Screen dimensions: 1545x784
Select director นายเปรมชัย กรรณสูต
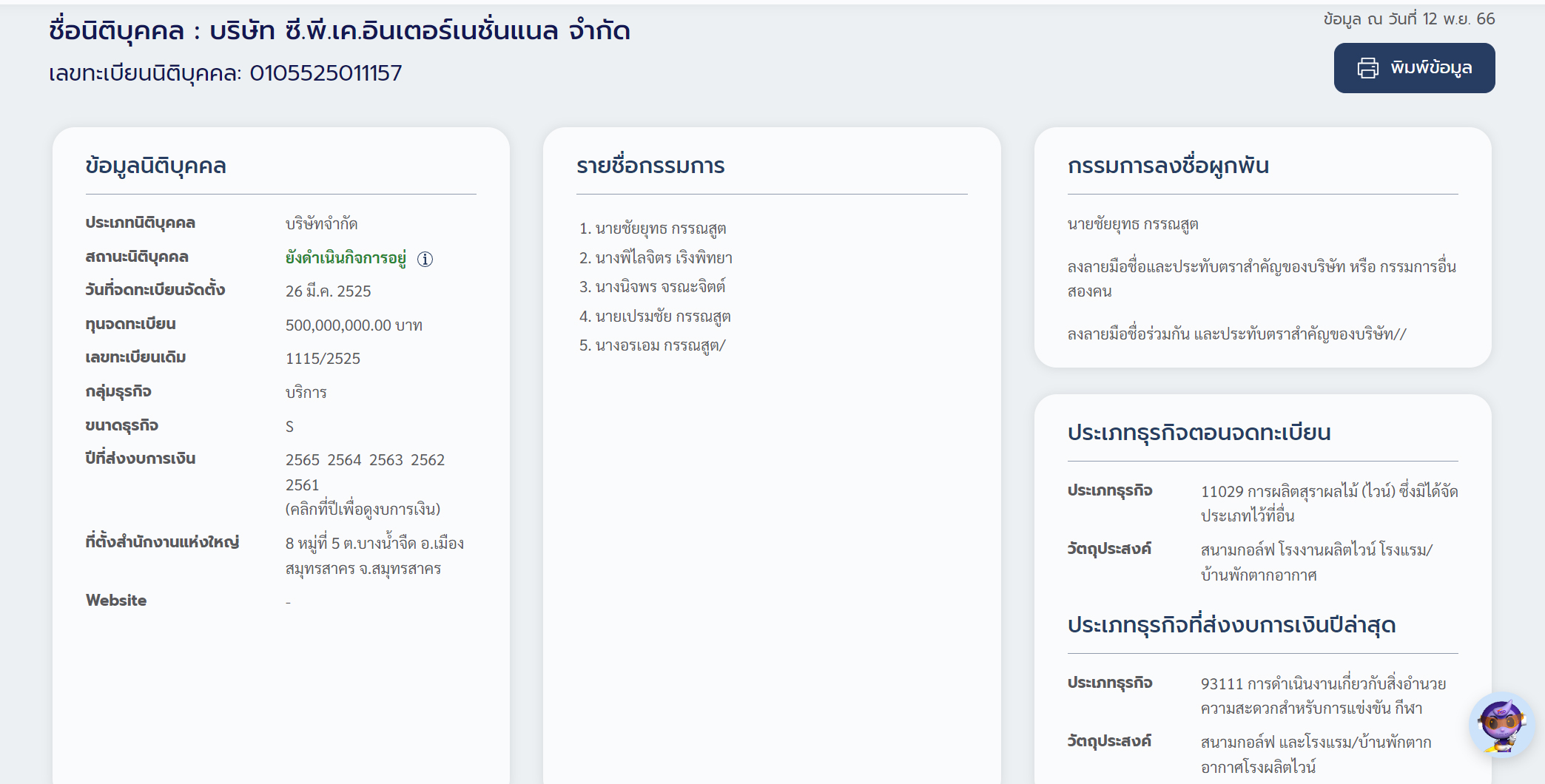point(662,317)
